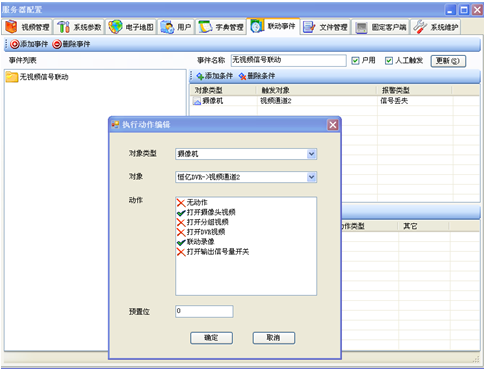Switch to the 用户 tab
This screenshot has height=370, width=484.
pyautogui.click(x=176, y=27)
